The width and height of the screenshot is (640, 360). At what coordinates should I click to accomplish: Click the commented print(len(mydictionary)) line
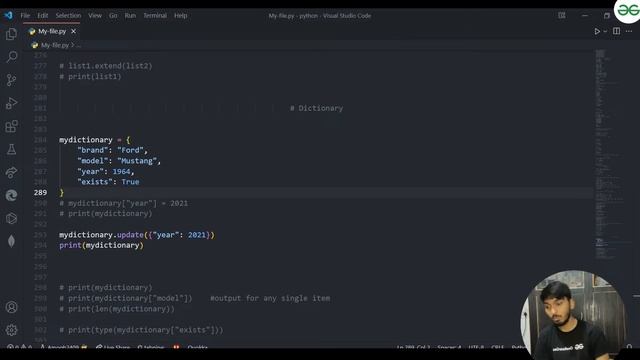point(117,309)
